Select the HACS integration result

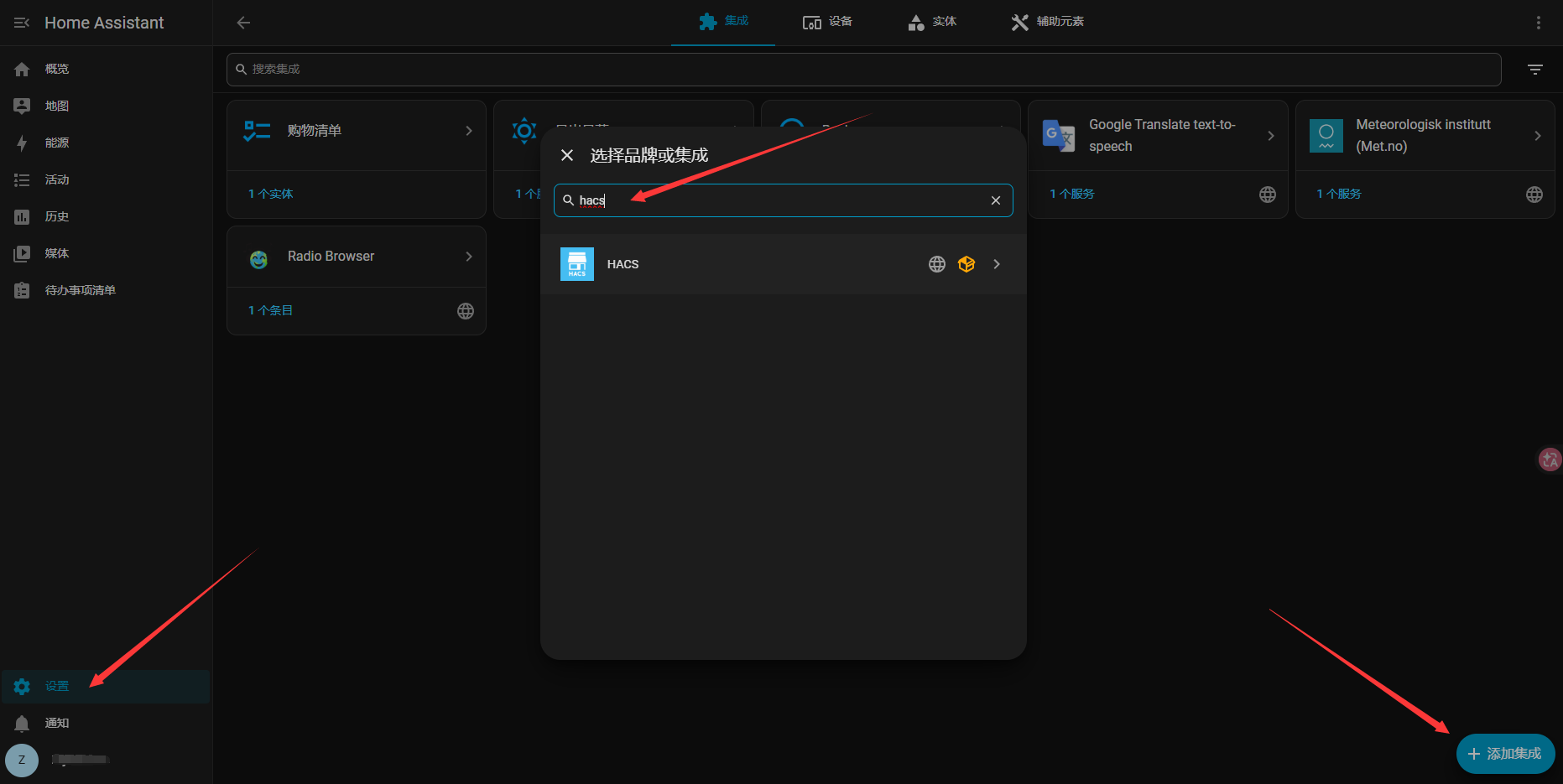[784, 264]
